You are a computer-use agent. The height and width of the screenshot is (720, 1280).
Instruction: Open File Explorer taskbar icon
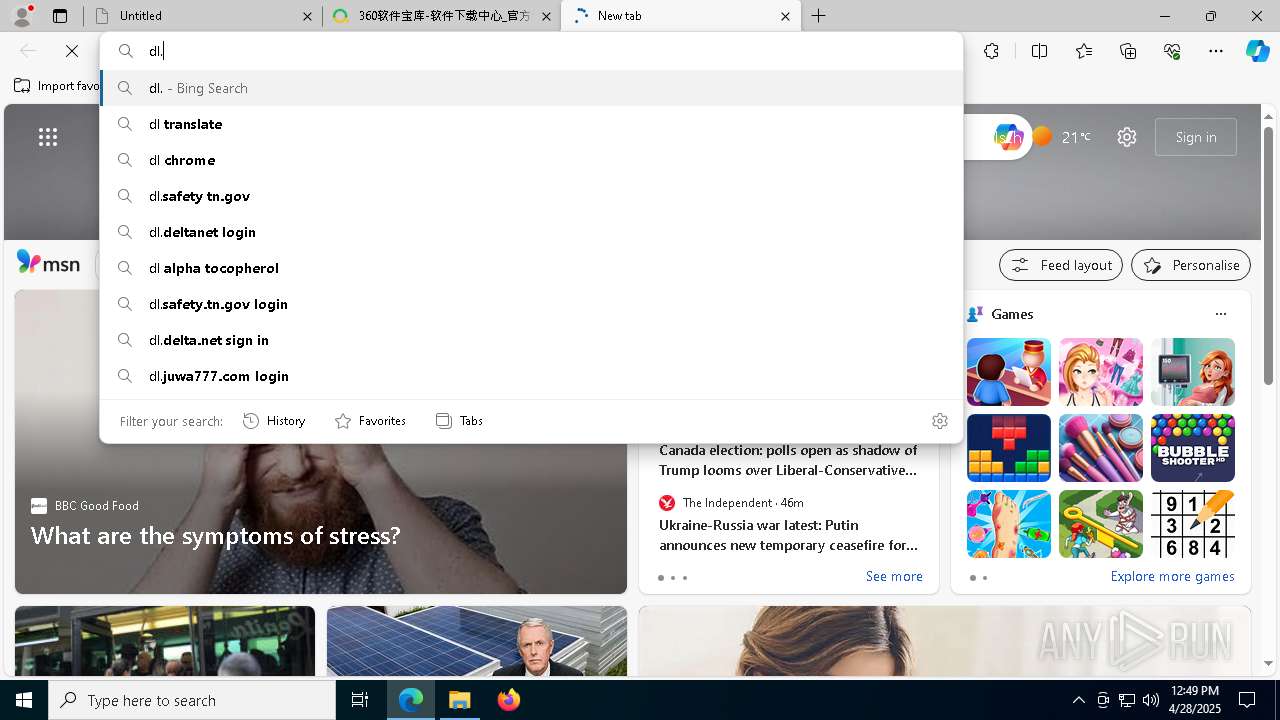pyautogui.click(x=460, y=700)
